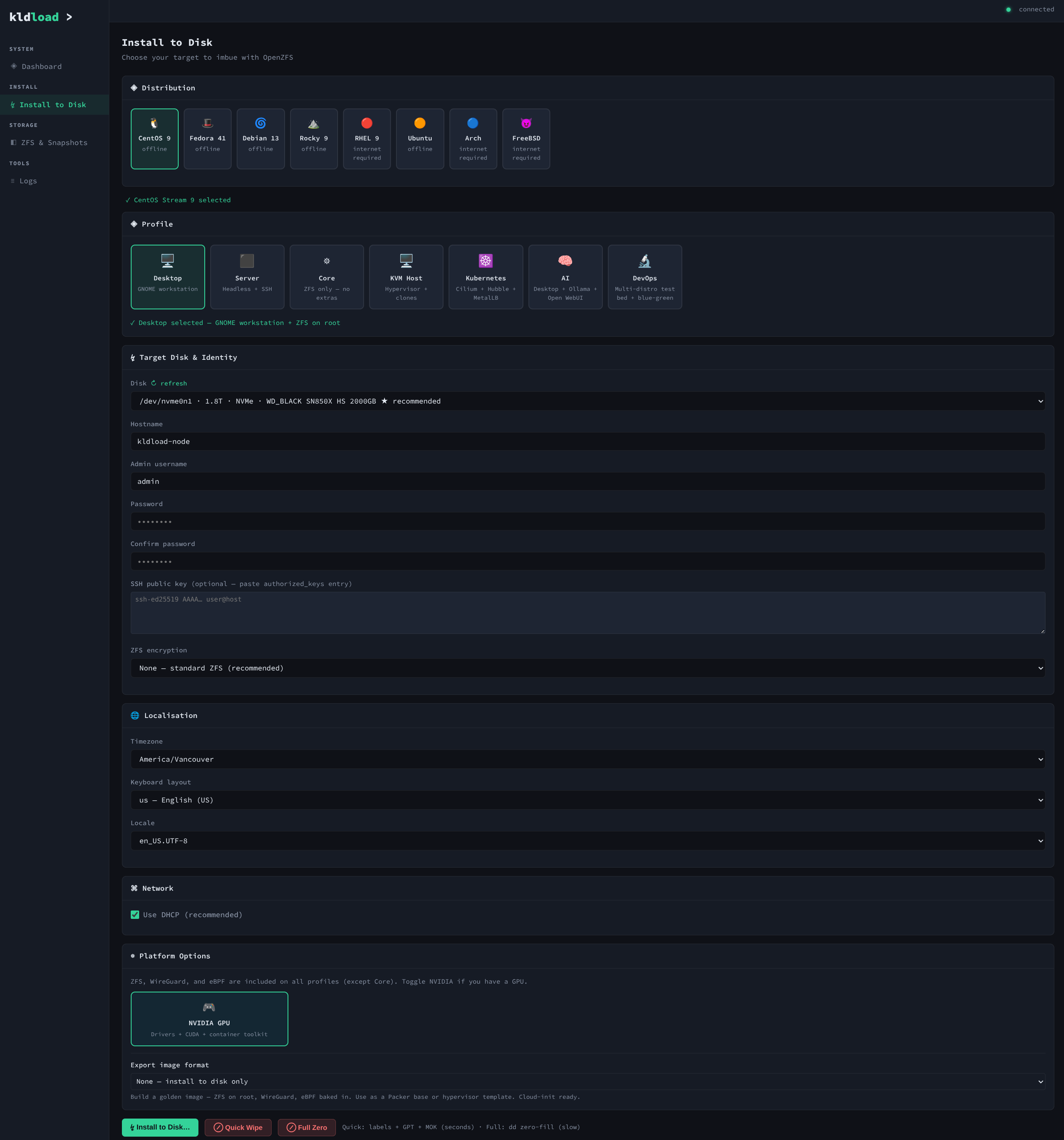1064x1140 pixels.
Task: Select the CentOS 9 penguin icon
Action: 154,123
